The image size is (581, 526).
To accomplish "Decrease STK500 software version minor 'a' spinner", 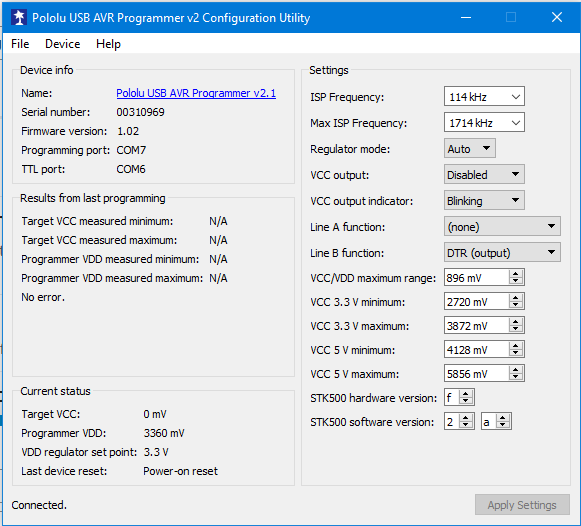I will click(x=503, y=425).
